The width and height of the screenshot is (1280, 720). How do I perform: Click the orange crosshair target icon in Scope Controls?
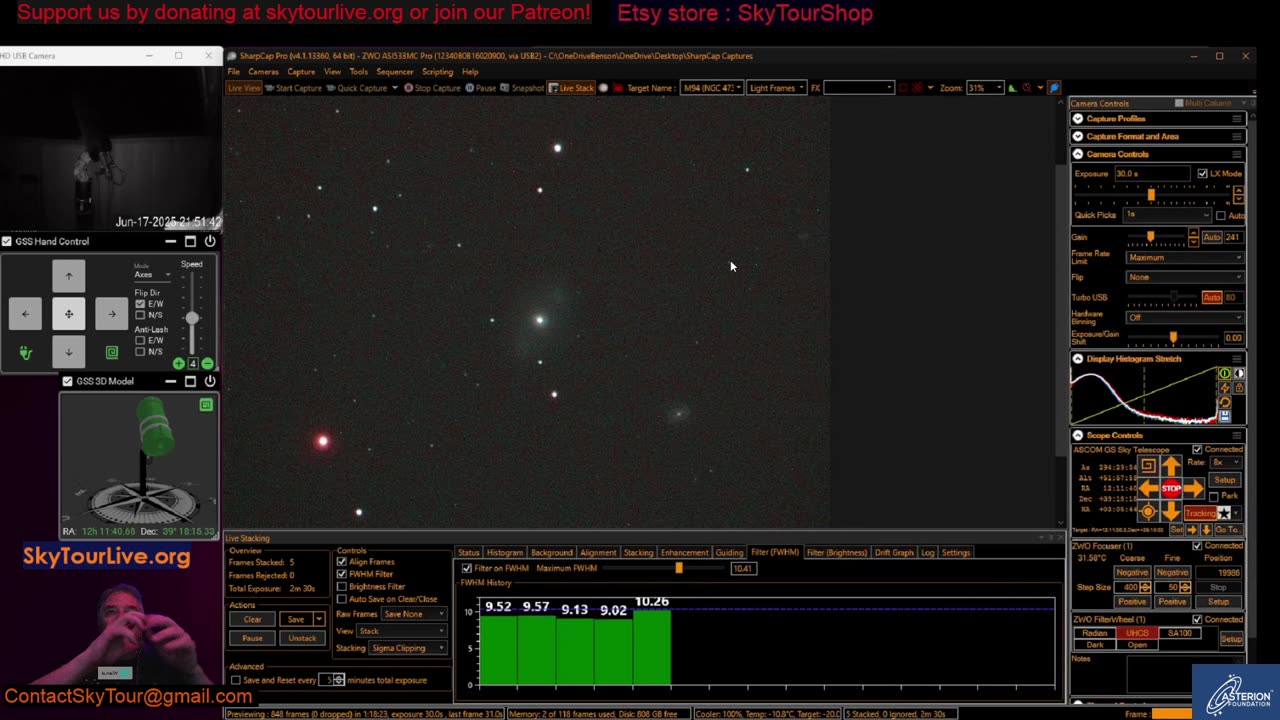[x=1148, y=511]
